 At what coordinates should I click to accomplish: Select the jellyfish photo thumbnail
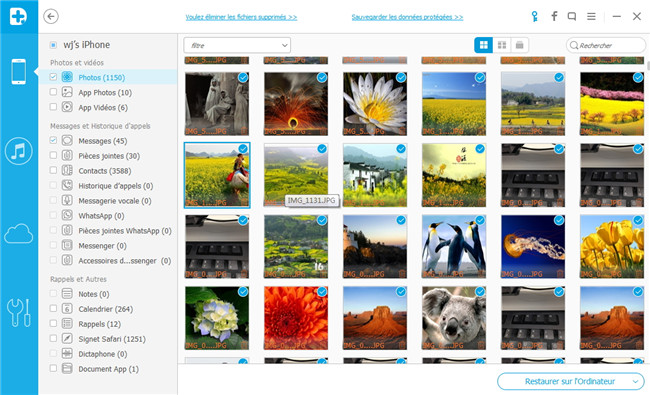(533, 247)
